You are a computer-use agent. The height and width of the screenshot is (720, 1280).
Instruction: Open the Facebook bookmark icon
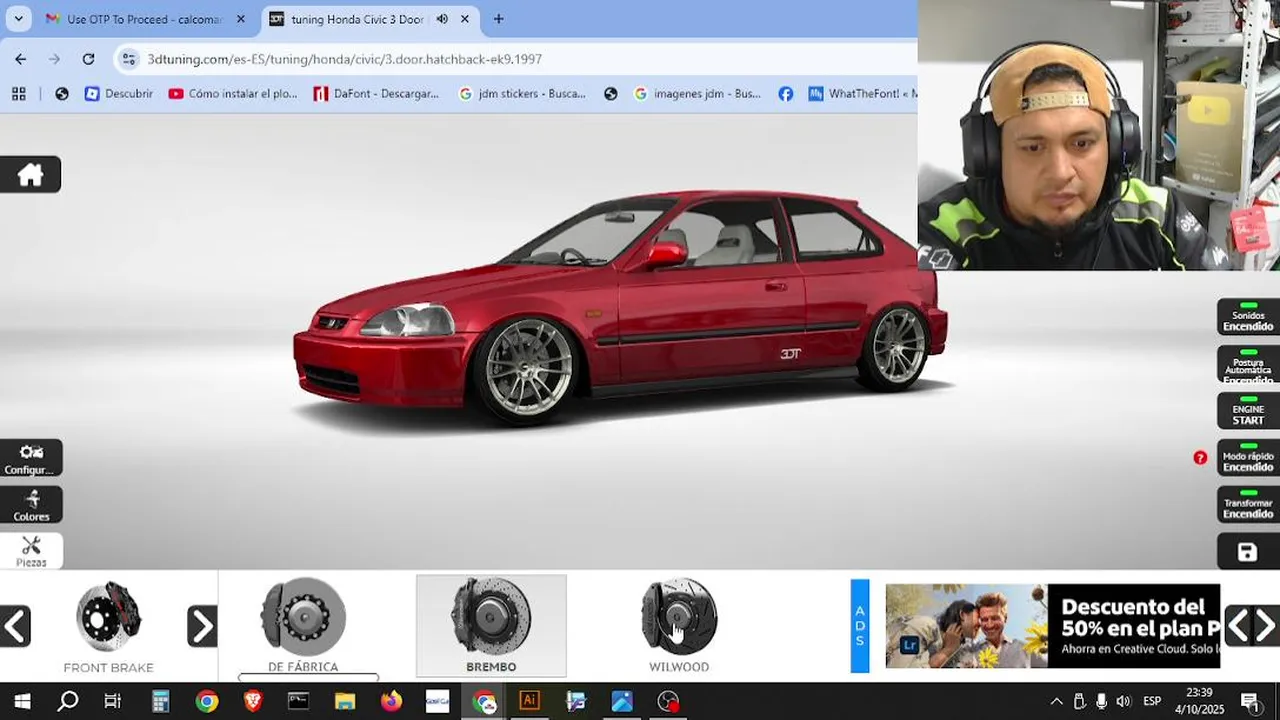[786, 93]
